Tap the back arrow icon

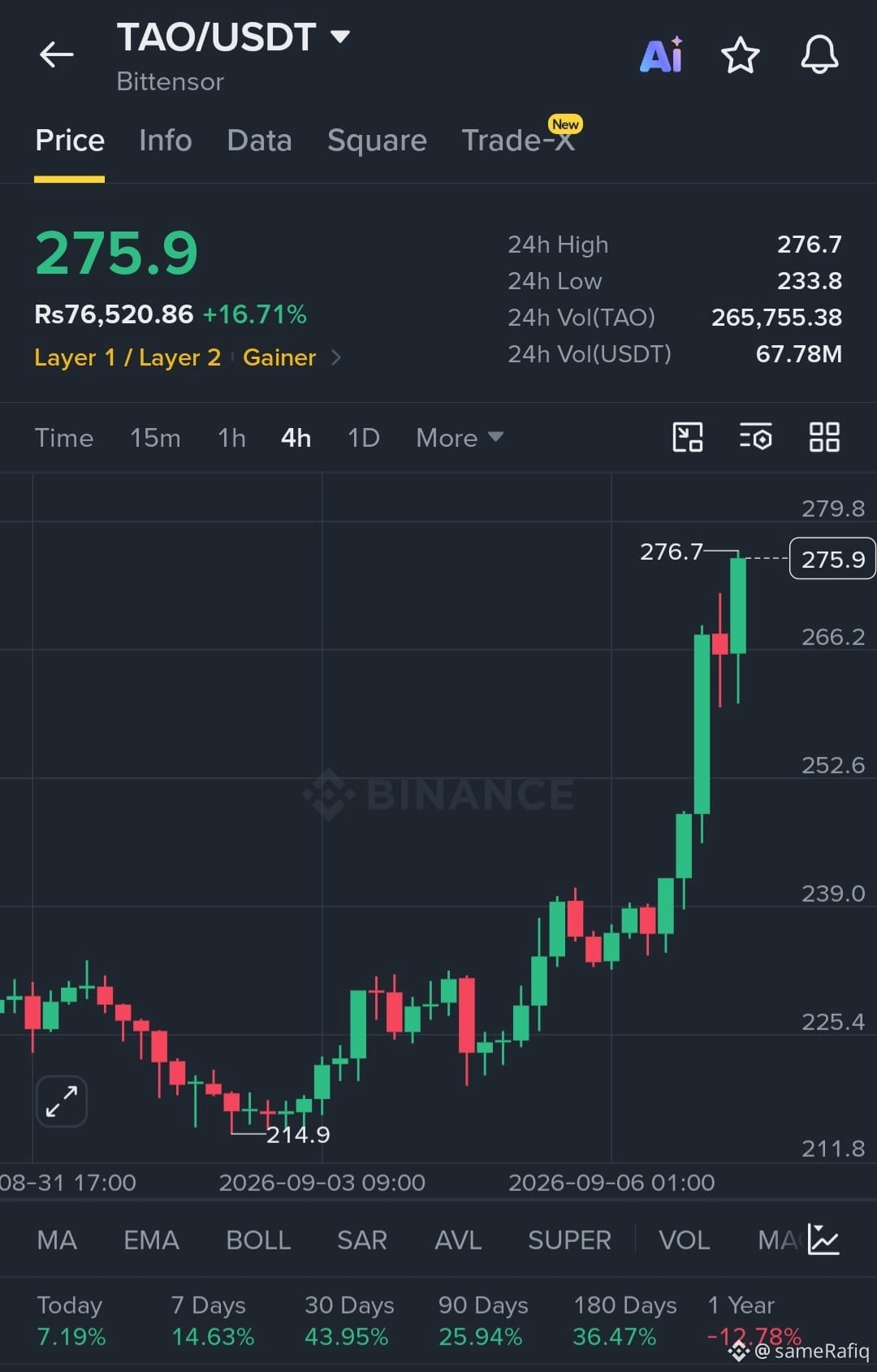click(x=56, y=54)
